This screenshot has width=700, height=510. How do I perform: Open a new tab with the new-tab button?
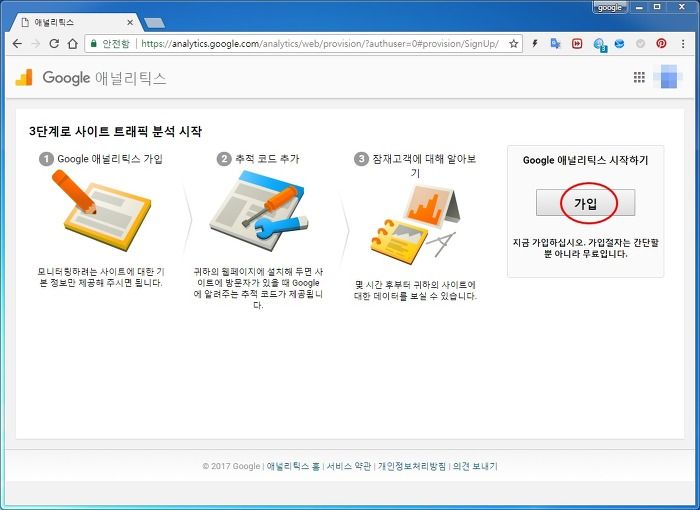click(154, 23)
